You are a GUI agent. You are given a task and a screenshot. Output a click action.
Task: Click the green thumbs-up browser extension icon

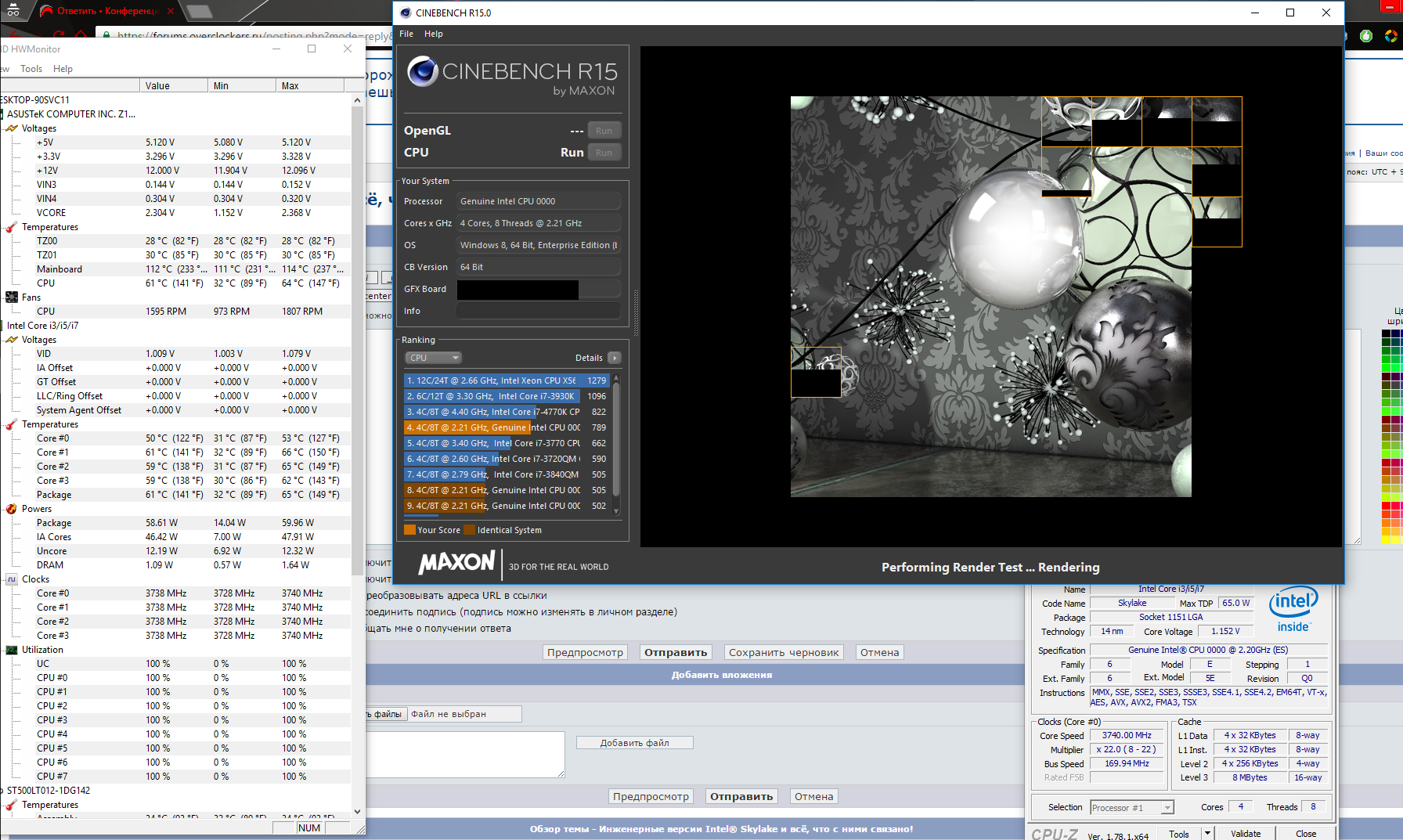coord(1366,36)
